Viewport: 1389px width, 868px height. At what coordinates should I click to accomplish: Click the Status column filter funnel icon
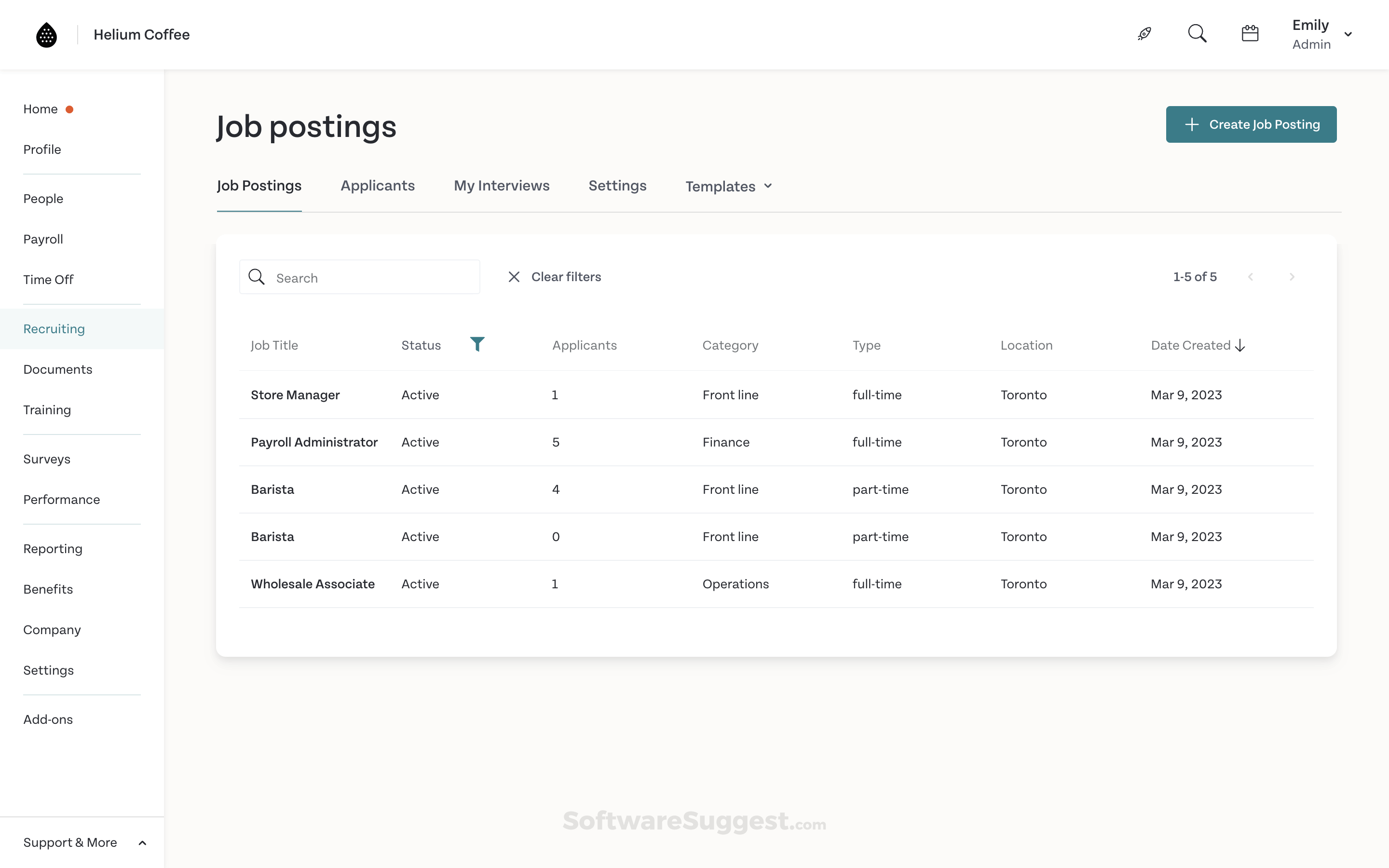tap(477, 344)
